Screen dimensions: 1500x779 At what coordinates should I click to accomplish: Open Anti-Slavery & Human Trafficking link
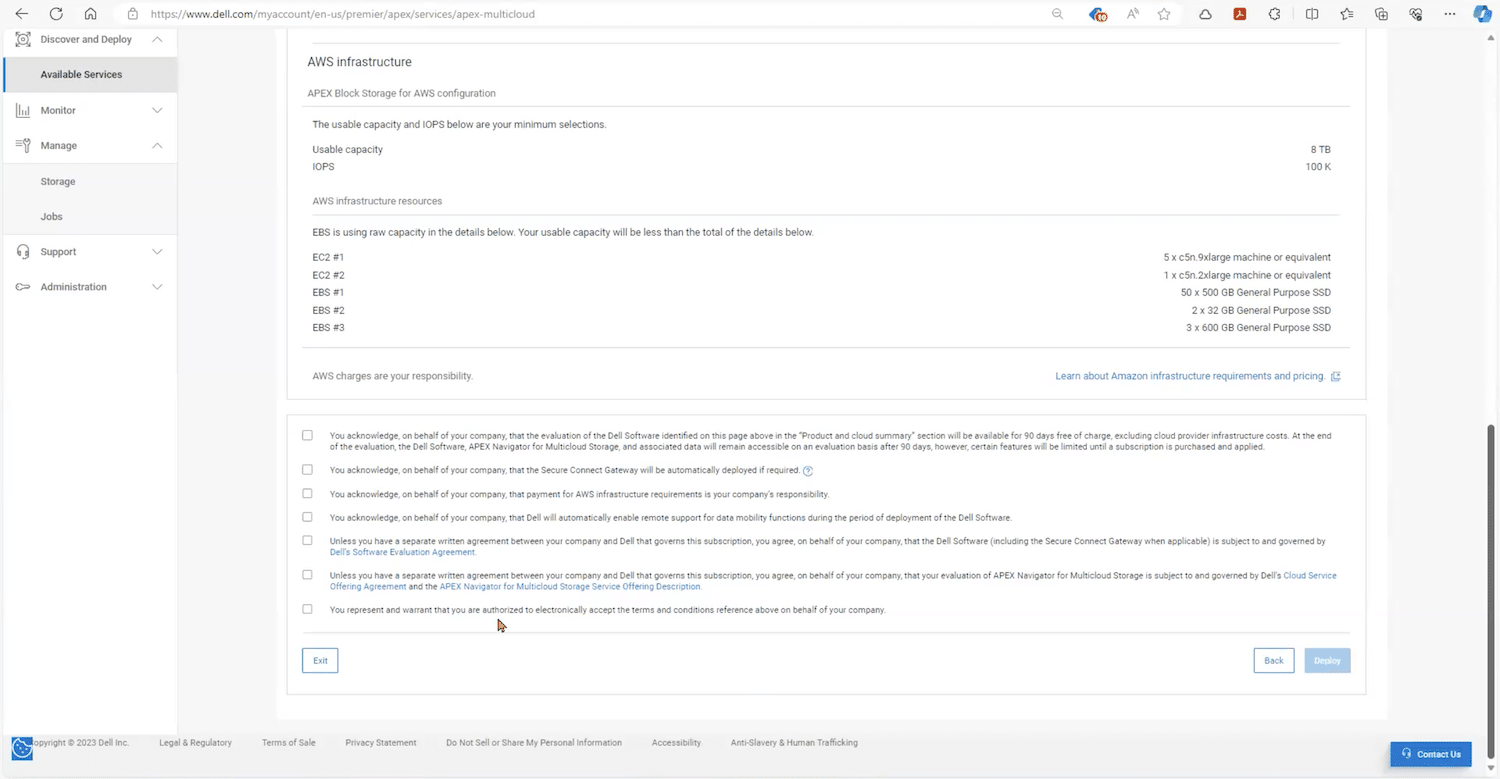click(x=794, y=743)
